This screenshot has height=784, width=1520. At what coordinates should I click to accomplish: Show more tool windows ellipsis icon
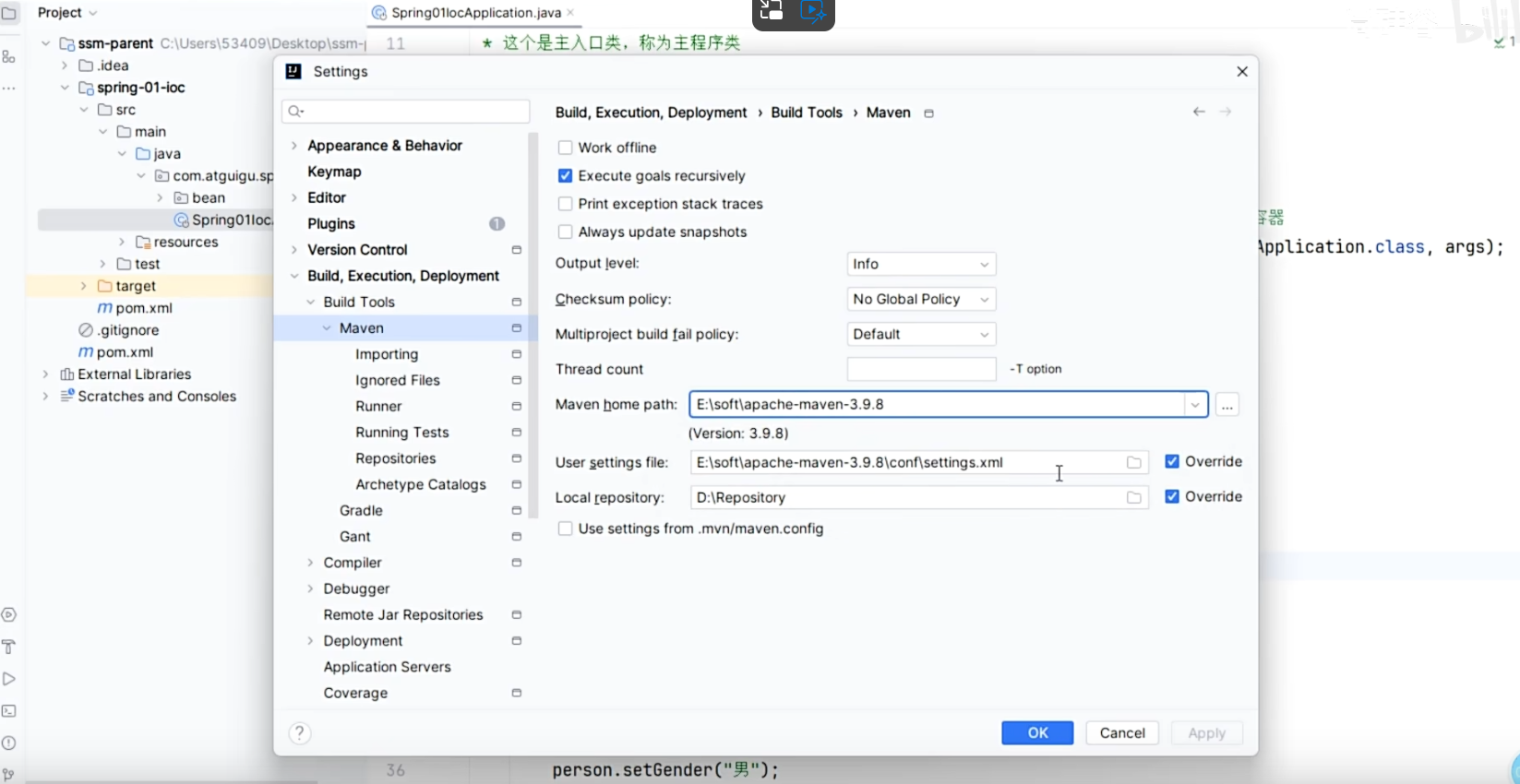pos(9,89)
